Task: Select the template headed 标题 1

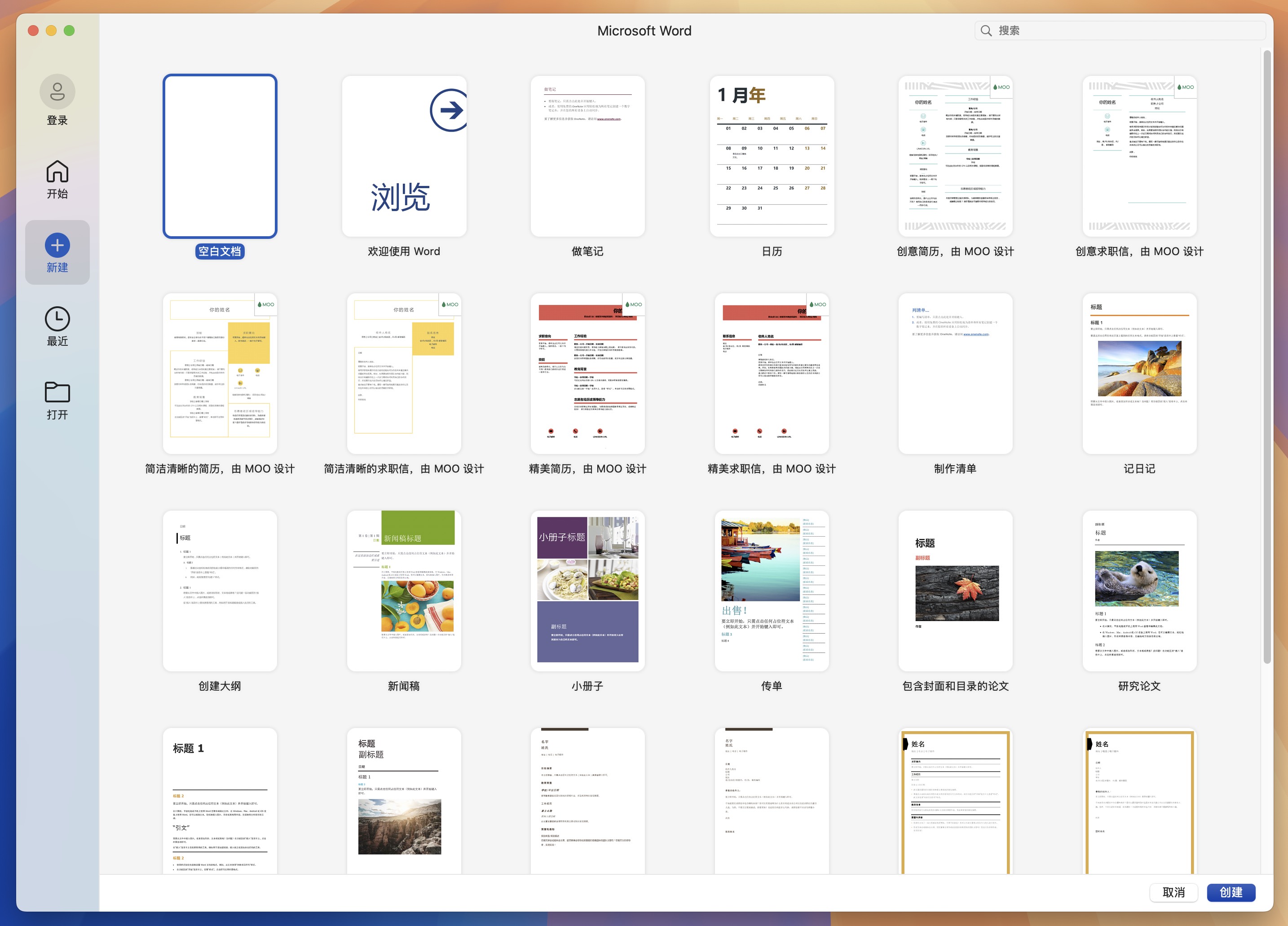Action: pyautogui.click(x=220, y=801)
